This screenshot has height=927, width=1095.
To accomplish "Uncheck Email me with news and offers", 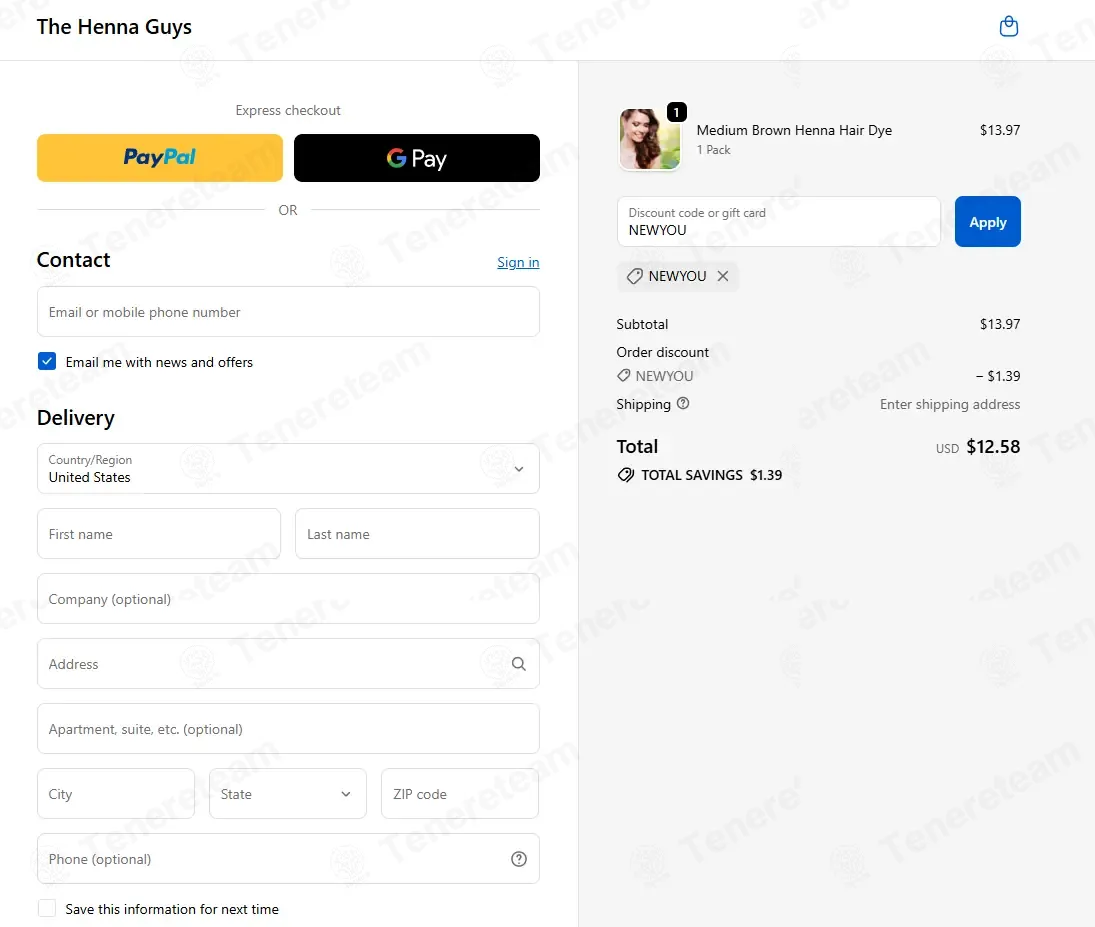I will click(47, 361).
